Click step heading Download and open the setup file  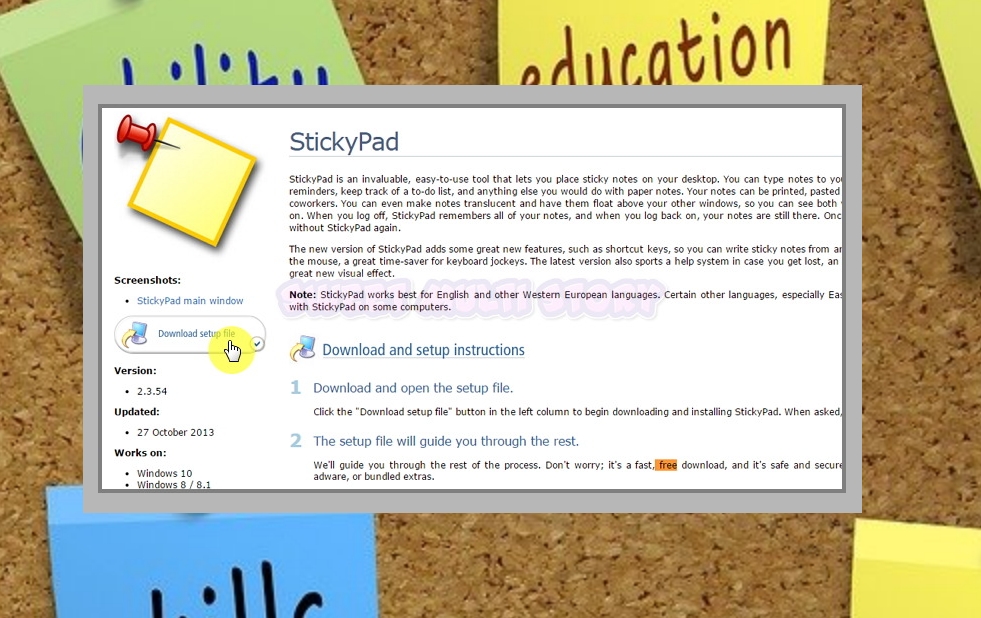(x=413, y=388)
